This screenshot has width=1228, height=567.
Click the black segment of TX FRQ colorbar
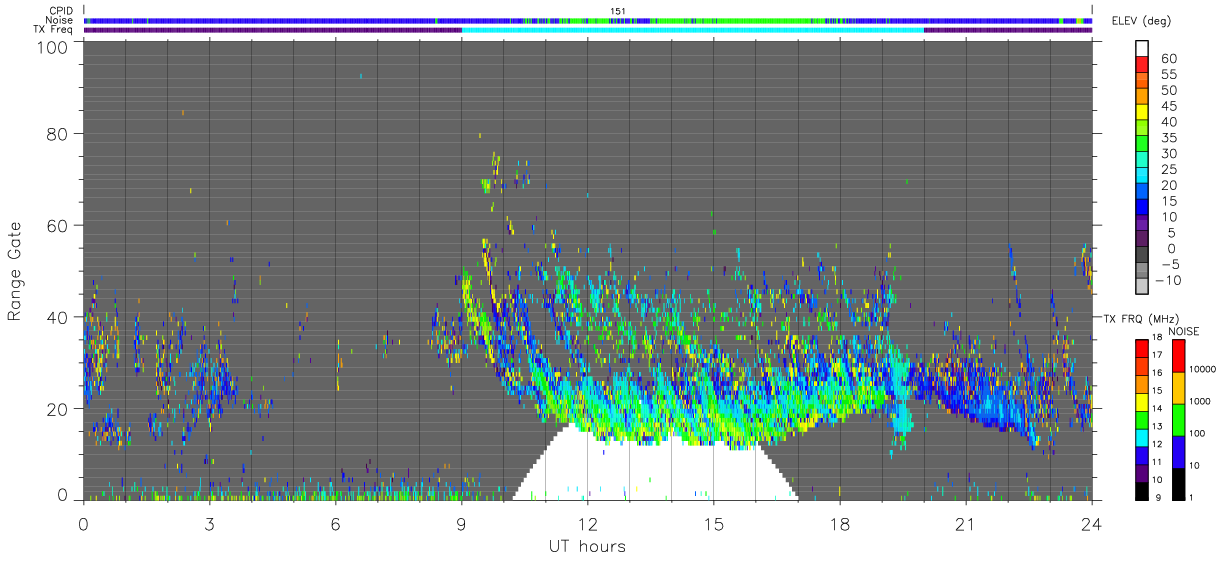(x=1142, y=490)
